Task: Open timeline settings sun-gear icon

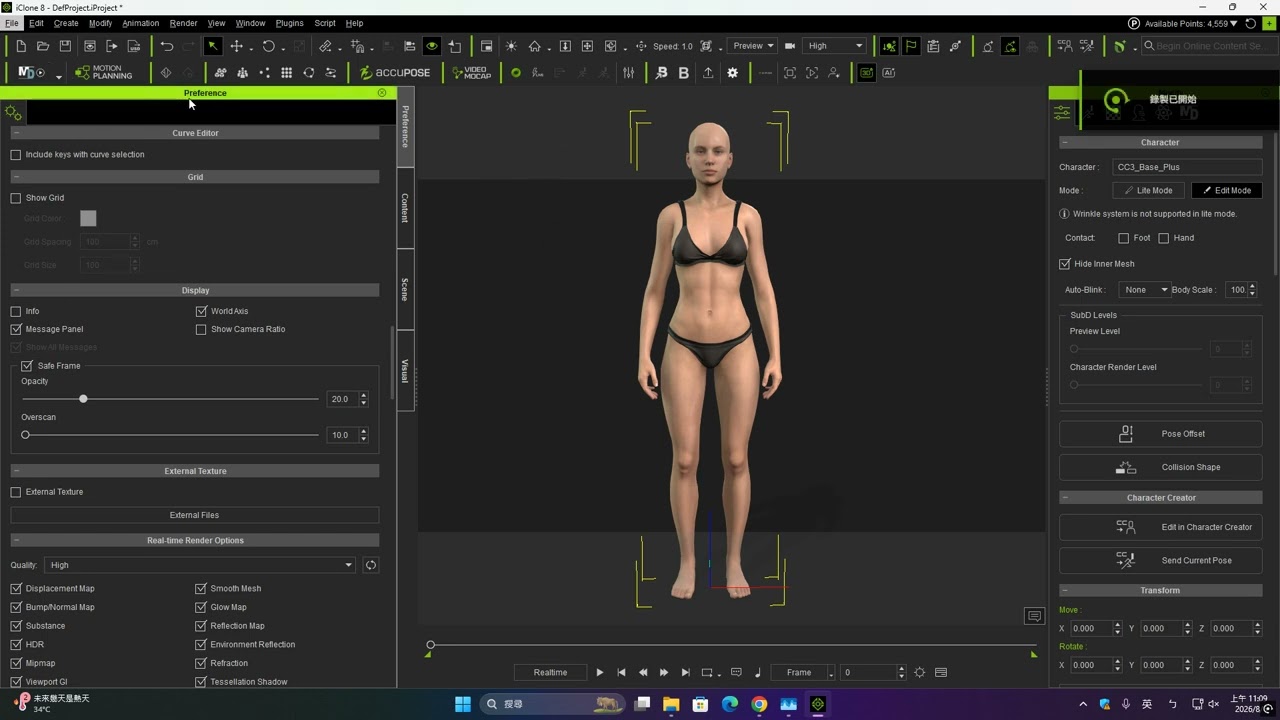Action: pyautogui.click(x=920, y=673)
